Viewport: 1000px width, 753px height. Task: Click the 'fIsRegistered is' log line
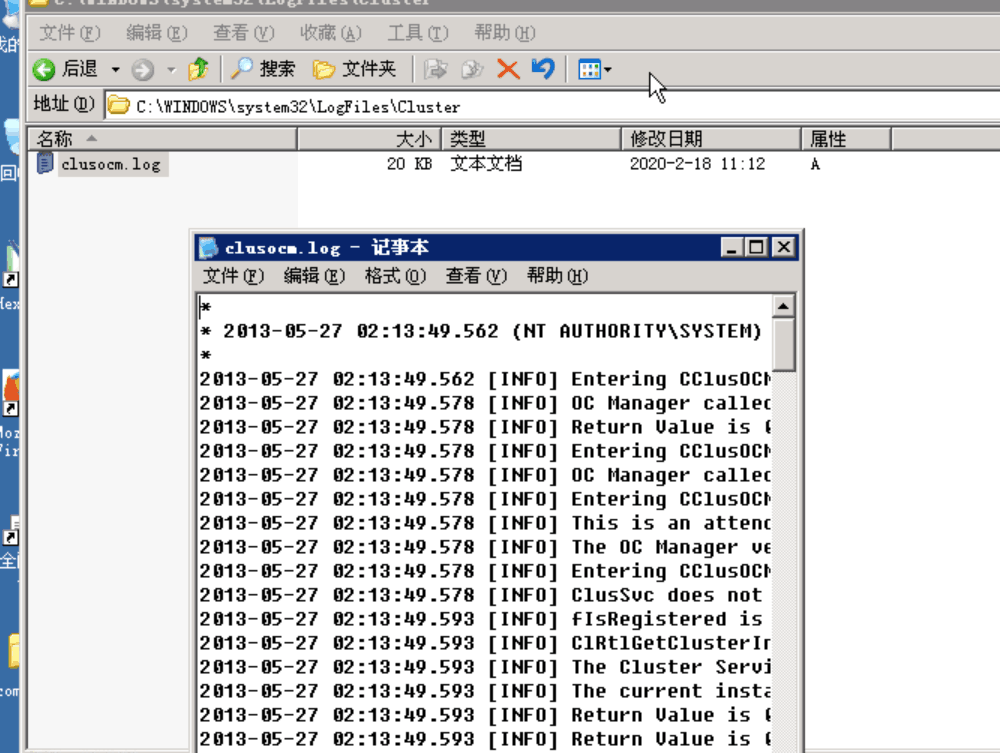tap(481, 619)
